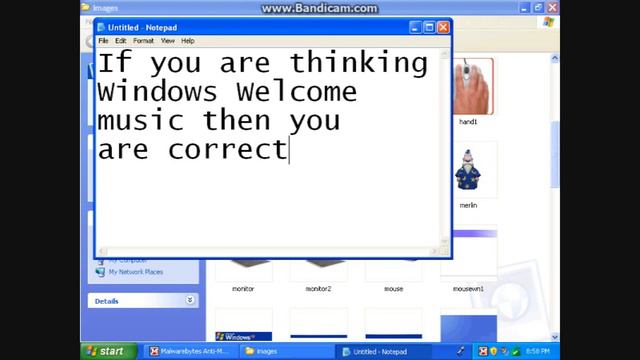Click the Notepad text area
Viewport: 640px width, 360px height.
pos(268,148)
